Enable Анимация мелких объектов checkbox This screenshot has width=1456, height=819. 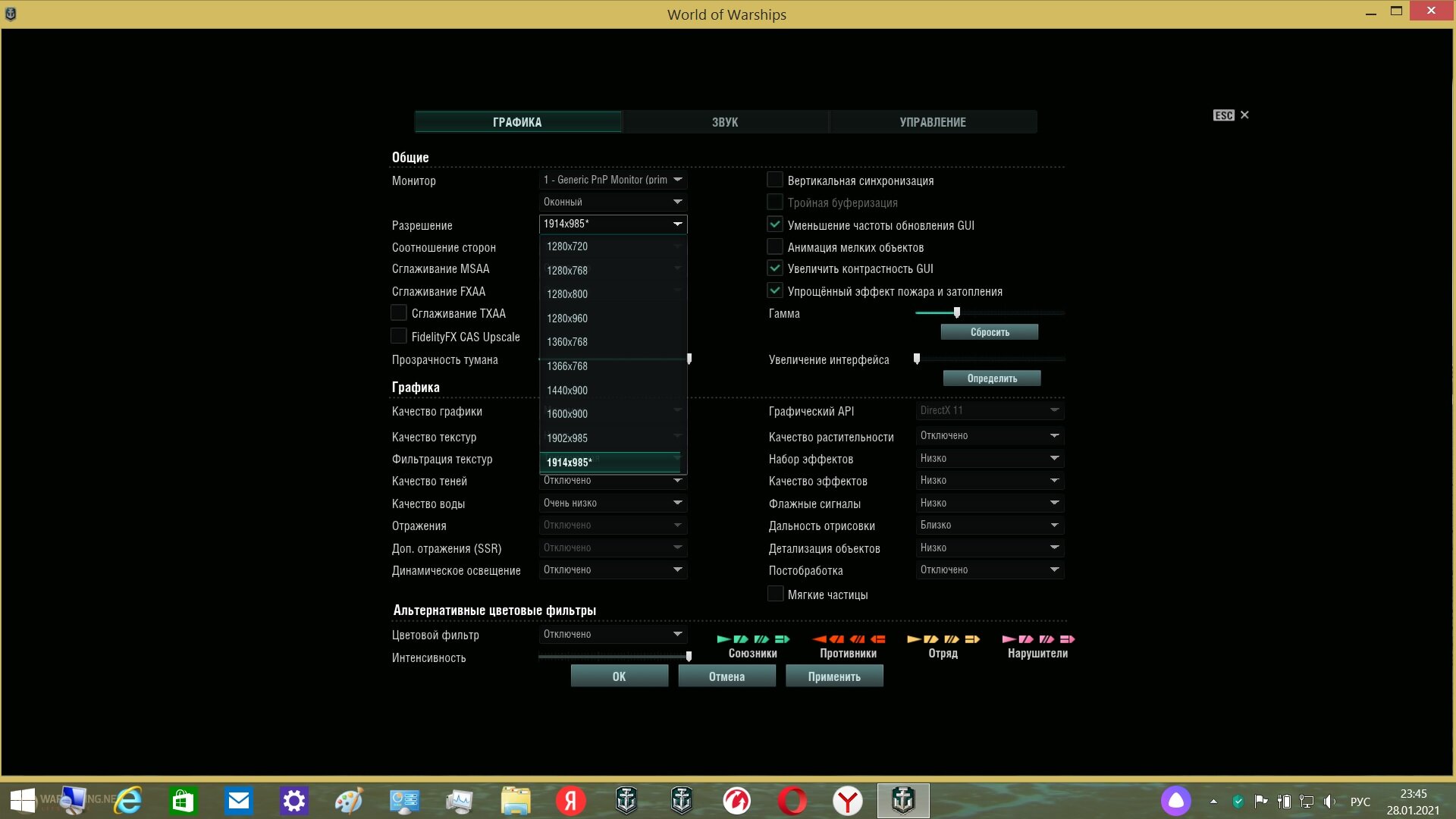pos(775,246)
